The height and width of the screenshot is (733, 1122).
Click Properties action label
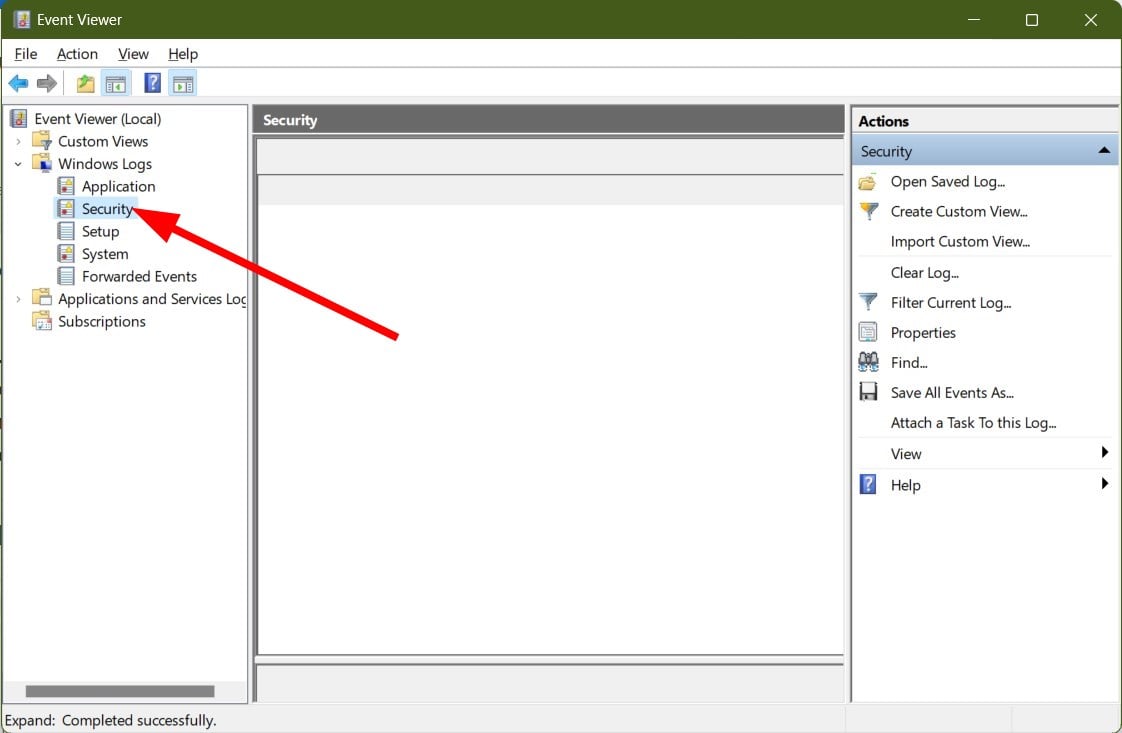[x=923, y=333]
